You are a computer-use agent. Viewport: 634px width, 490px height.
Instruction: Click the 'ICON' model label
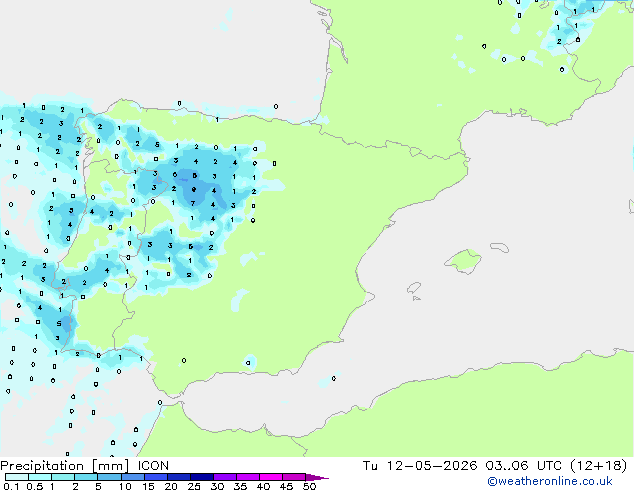pyautogui.click(x=153, y=466)
